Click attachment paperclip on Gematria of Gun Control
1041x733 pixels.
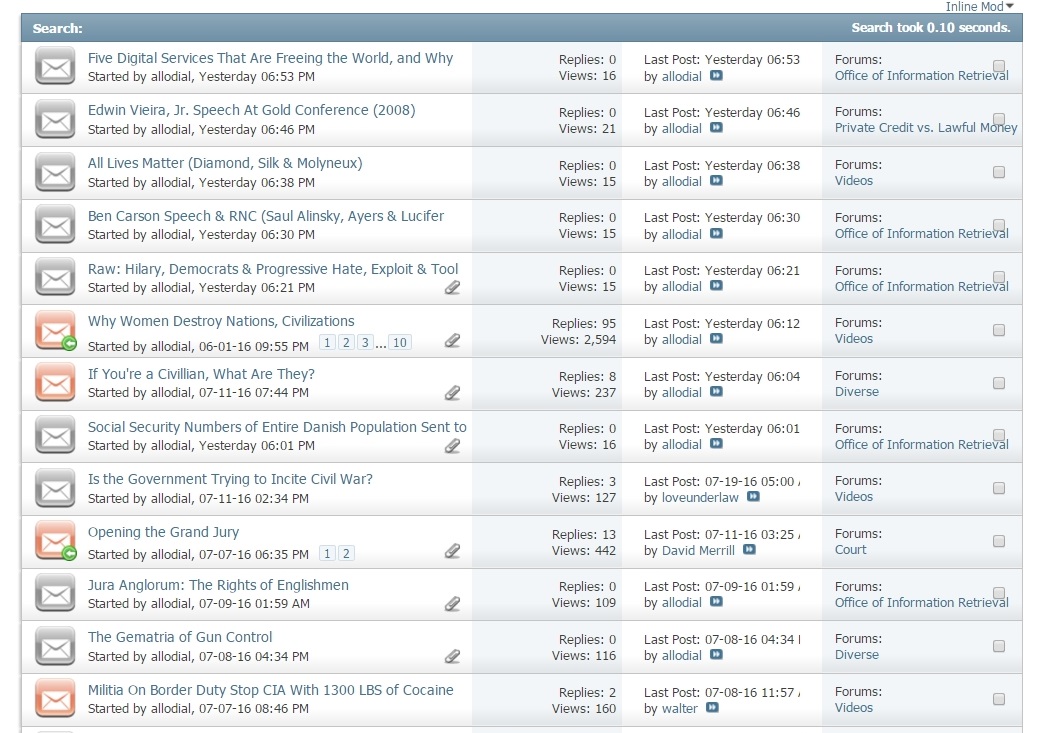[452, 657]
